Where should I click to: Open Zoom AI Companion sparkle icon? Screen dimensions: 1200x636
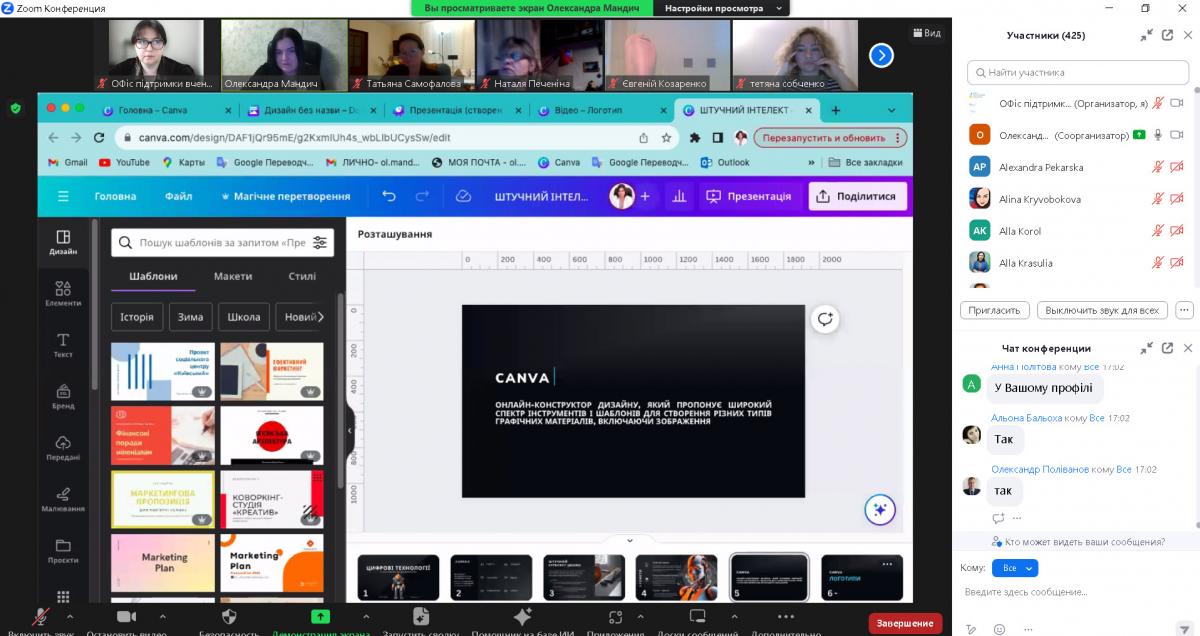(x=522, y=616)
